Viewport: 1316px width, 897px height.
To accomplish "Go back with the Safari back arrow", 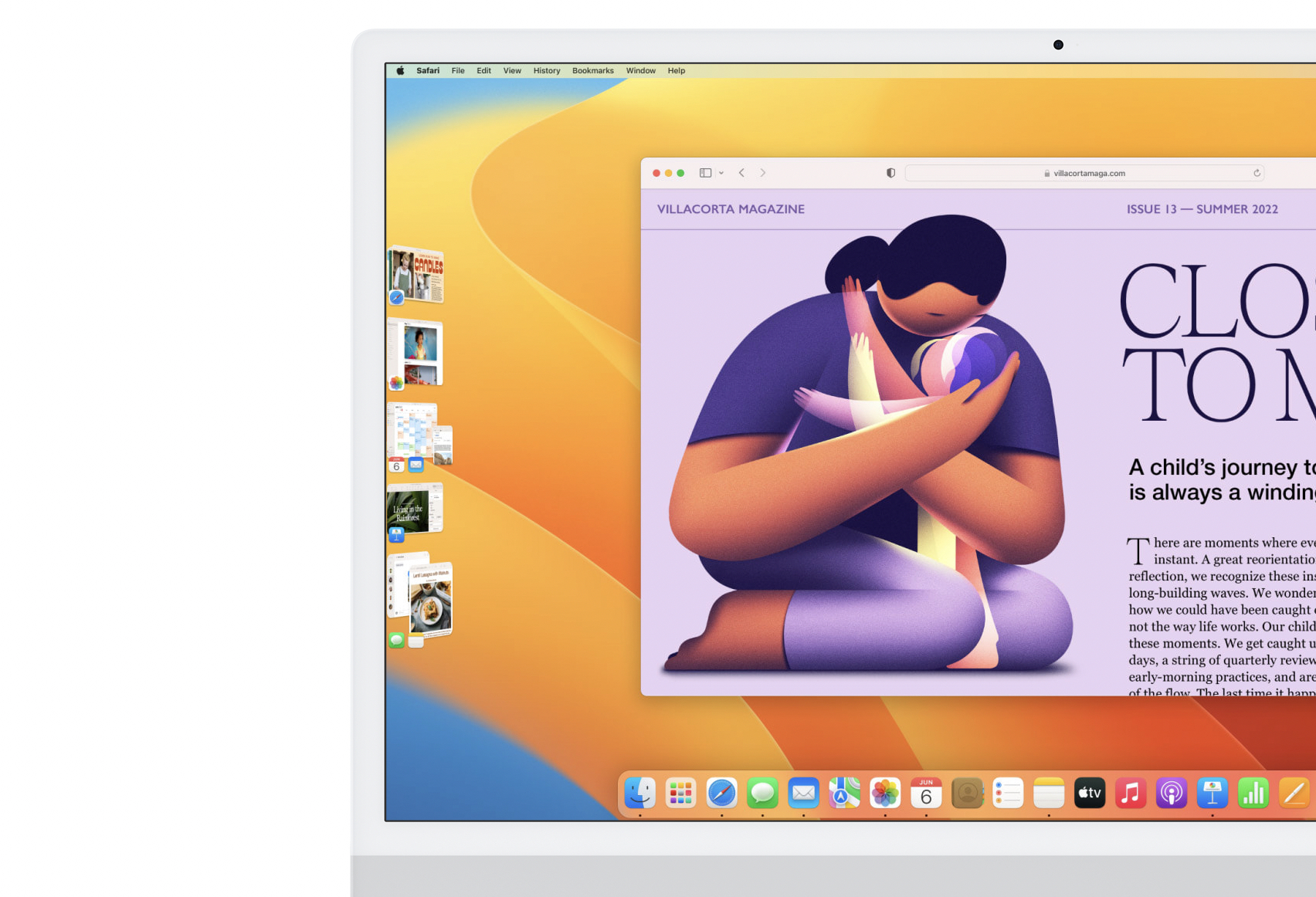I will (741, 173).
